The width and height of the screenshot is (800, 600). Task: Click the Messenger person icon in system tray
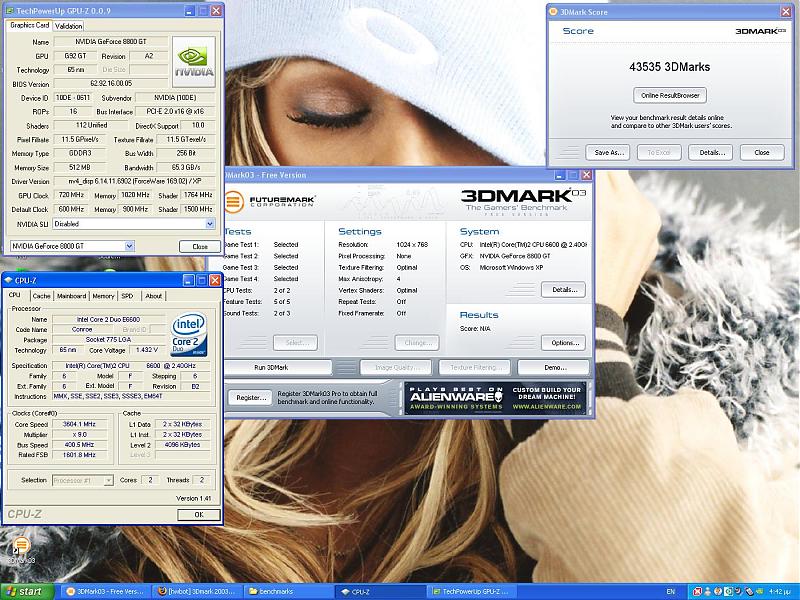[x=707, y=592]
